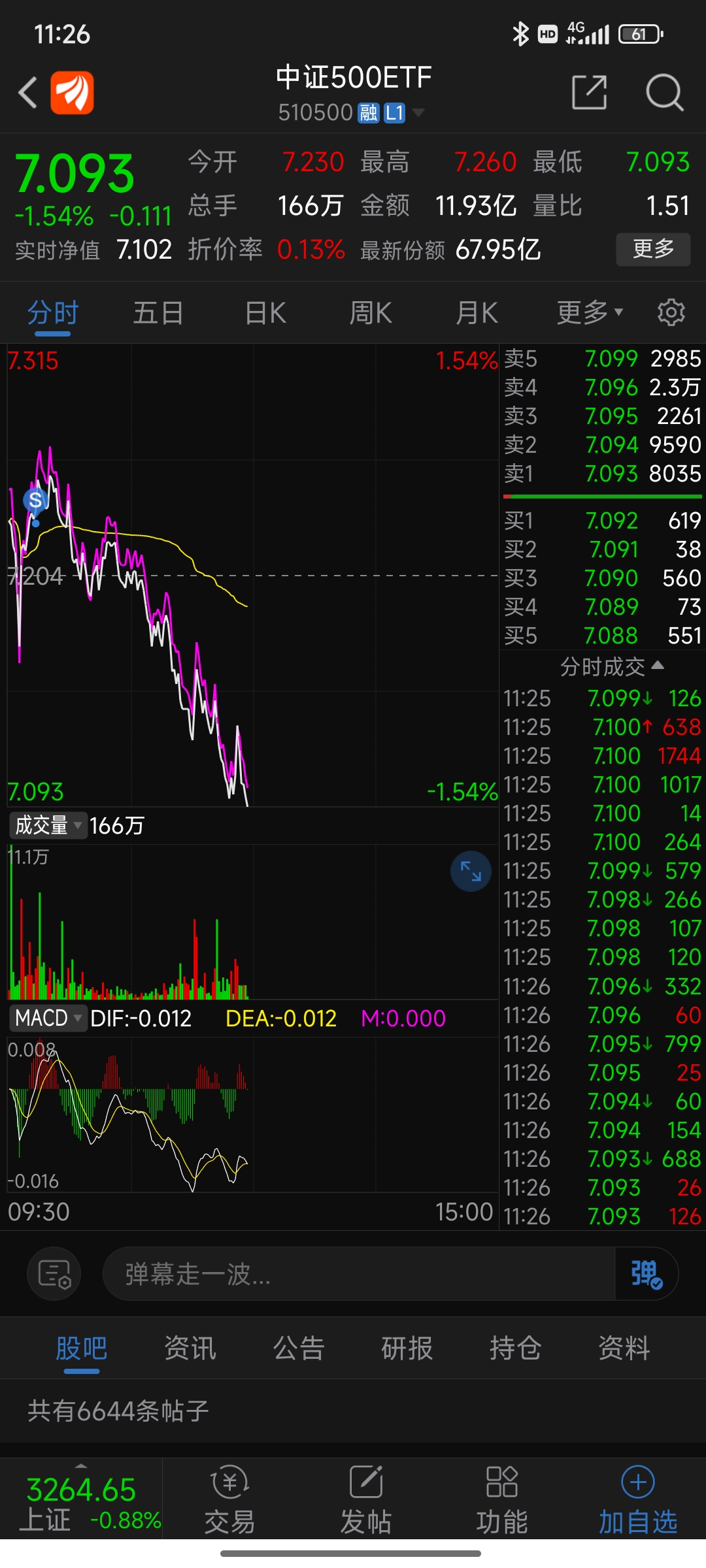Screen dimensions: 706x1568
Task: Tap the 卖5 order book row
Action: tap(602, 359)
